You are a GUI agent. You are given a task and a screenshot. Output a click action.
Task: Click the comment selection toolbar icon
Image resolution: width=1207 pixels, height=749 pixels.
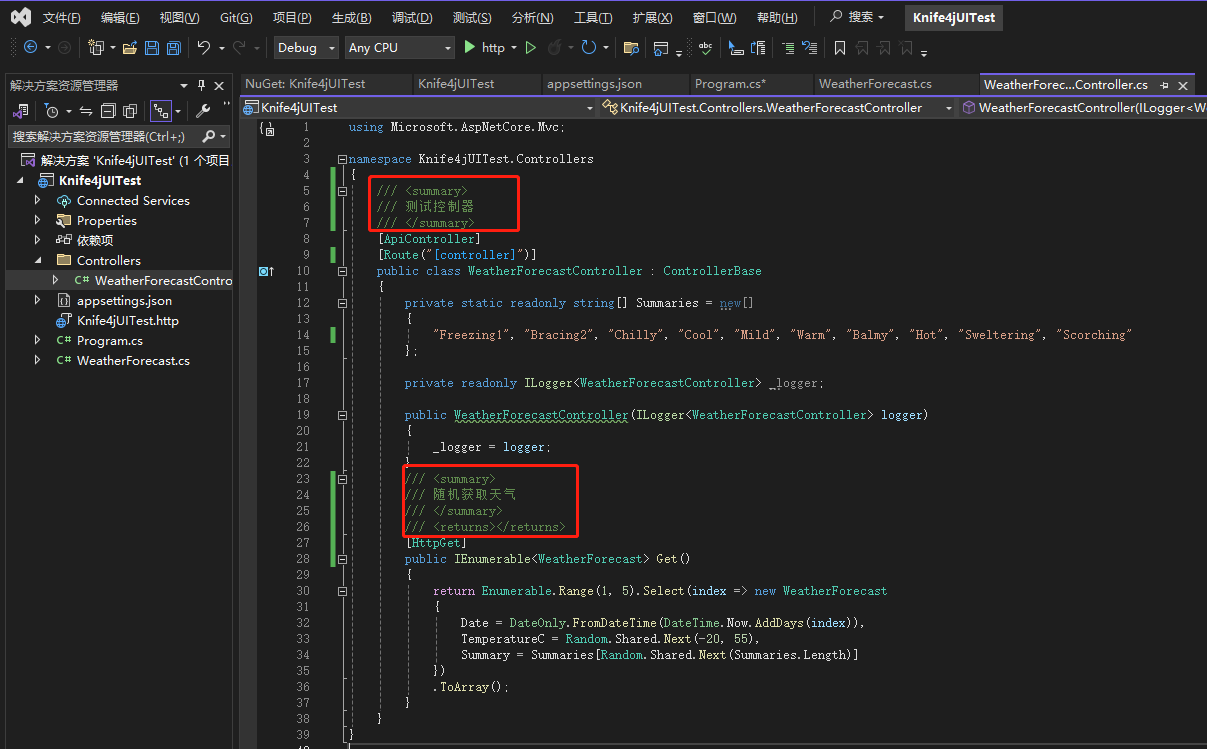(x=736, y=47)
